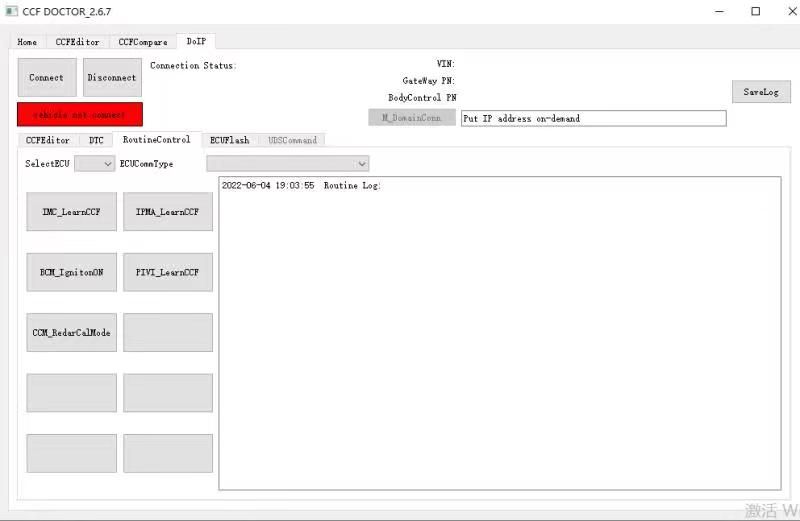Open the Home tab

[x=27, y=42]
